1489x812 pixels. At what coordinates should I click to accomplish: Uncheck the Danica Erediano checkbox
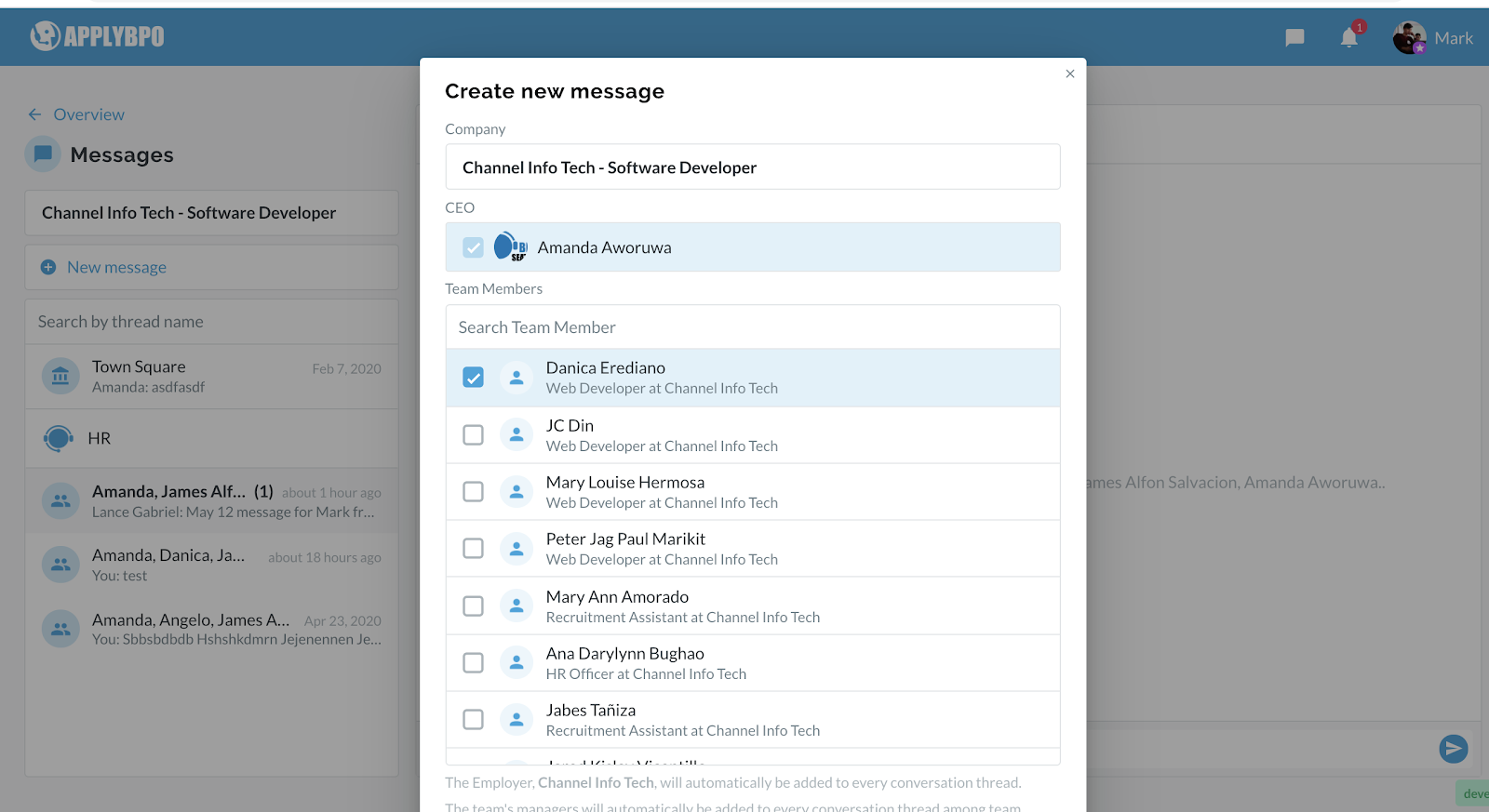(x=474, y=378)
